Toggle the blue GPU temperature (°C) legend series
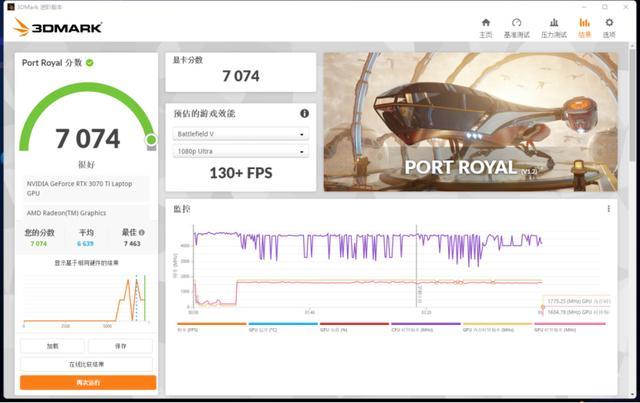640x403 pixels. coord(283,326)
